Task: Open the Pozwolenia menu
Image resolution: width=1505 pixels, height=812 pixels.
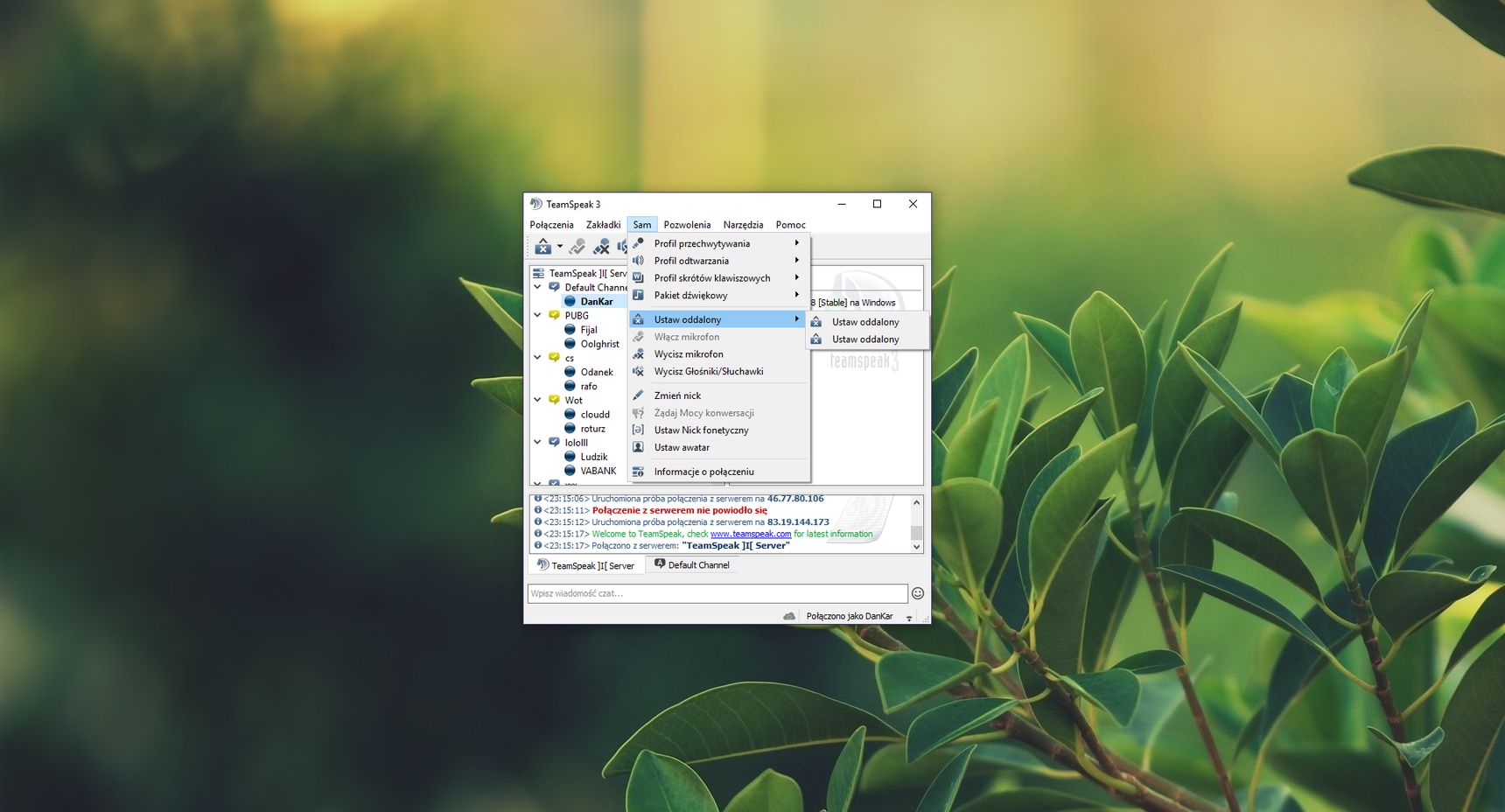Action: click(687, 225)
